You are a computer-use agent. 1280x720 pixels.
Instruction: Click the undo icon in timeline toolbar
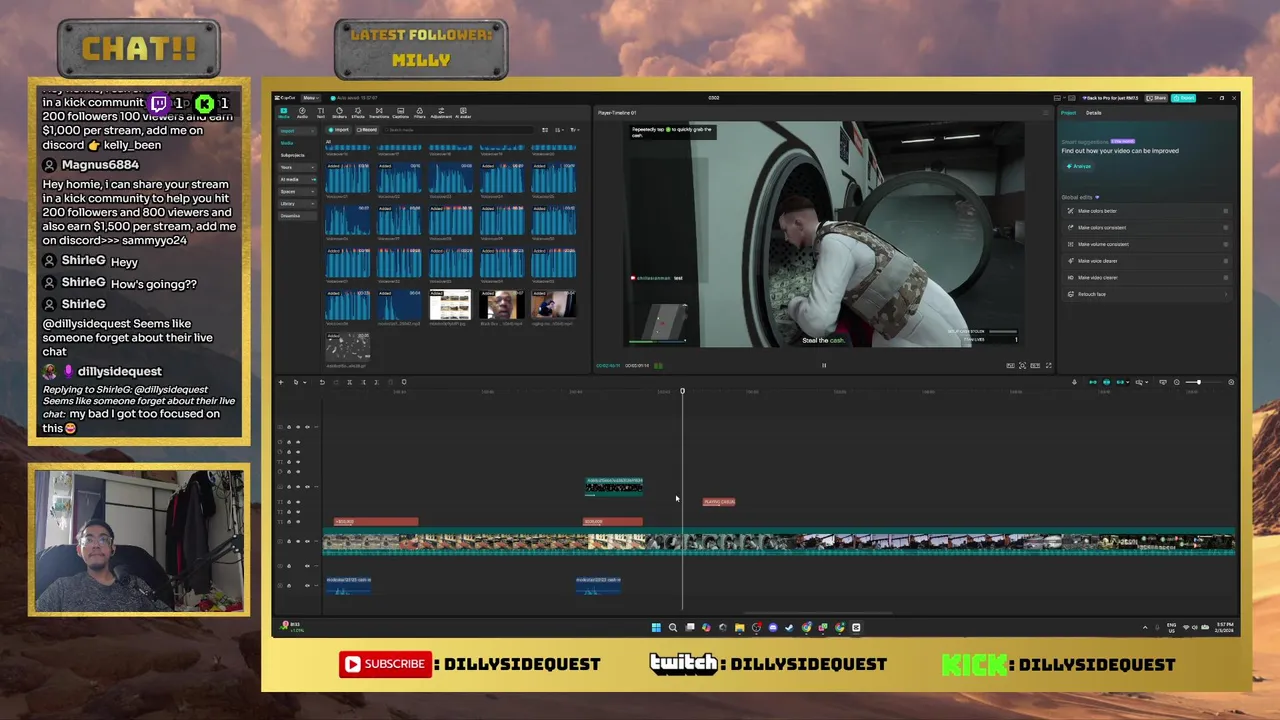[x=322, y=382]
